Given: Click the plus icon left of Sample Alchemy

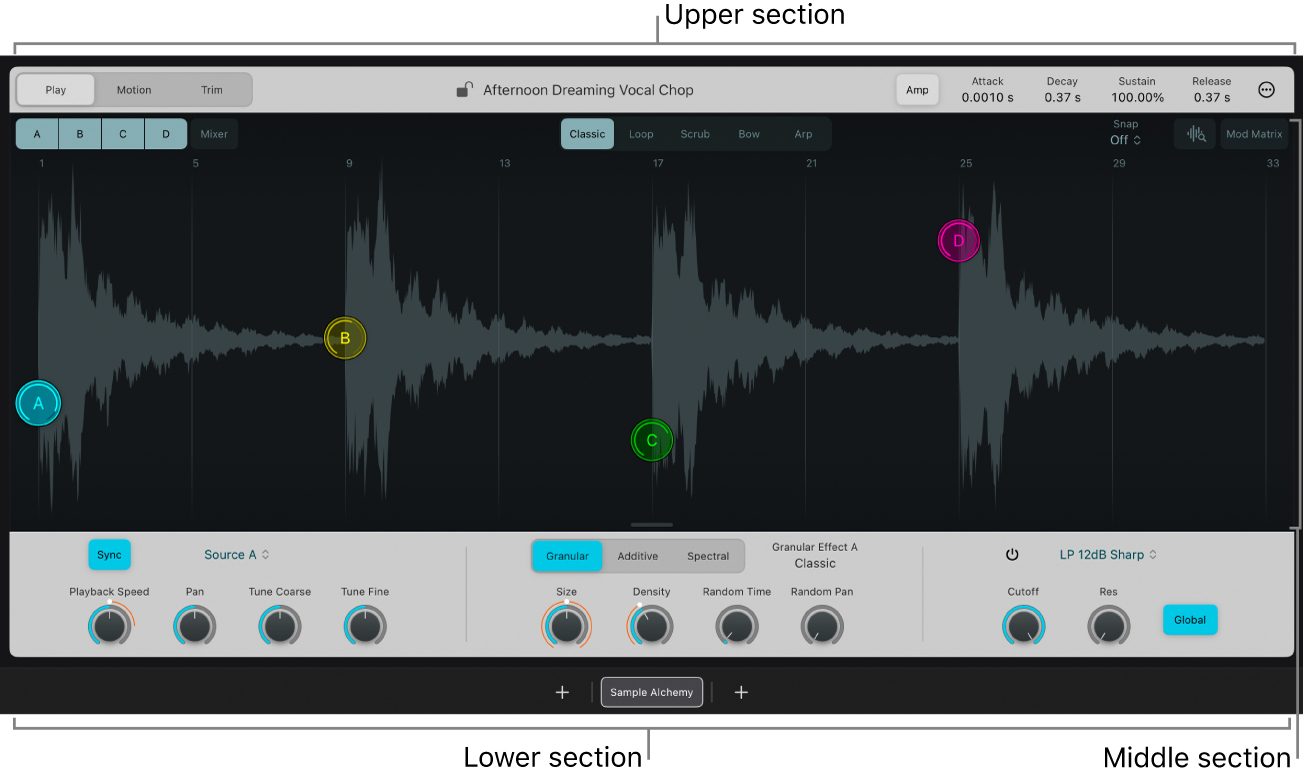Looking at the screenshot, I should [562, 692].
